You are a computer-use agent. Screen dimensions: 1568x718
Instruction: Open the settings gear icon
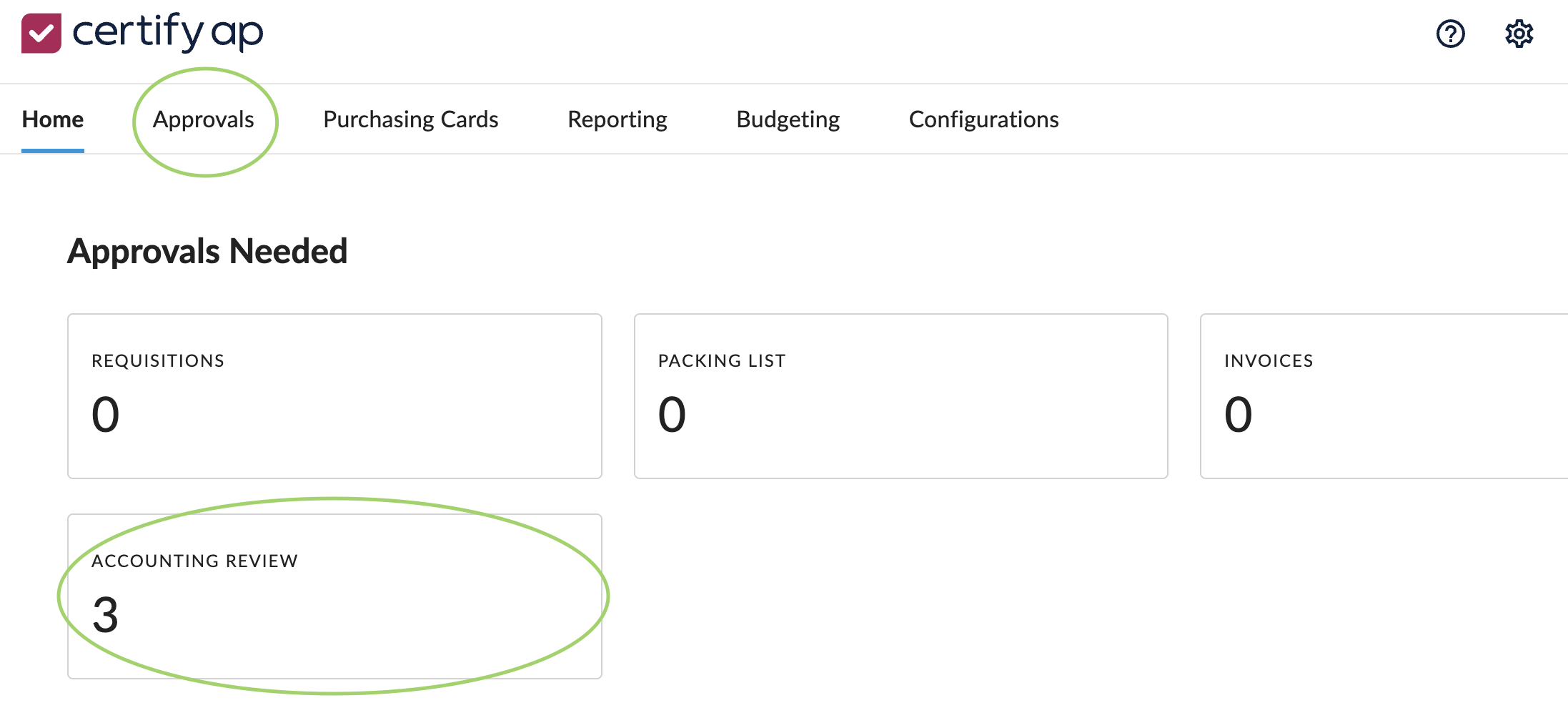tap(1519, 34)
